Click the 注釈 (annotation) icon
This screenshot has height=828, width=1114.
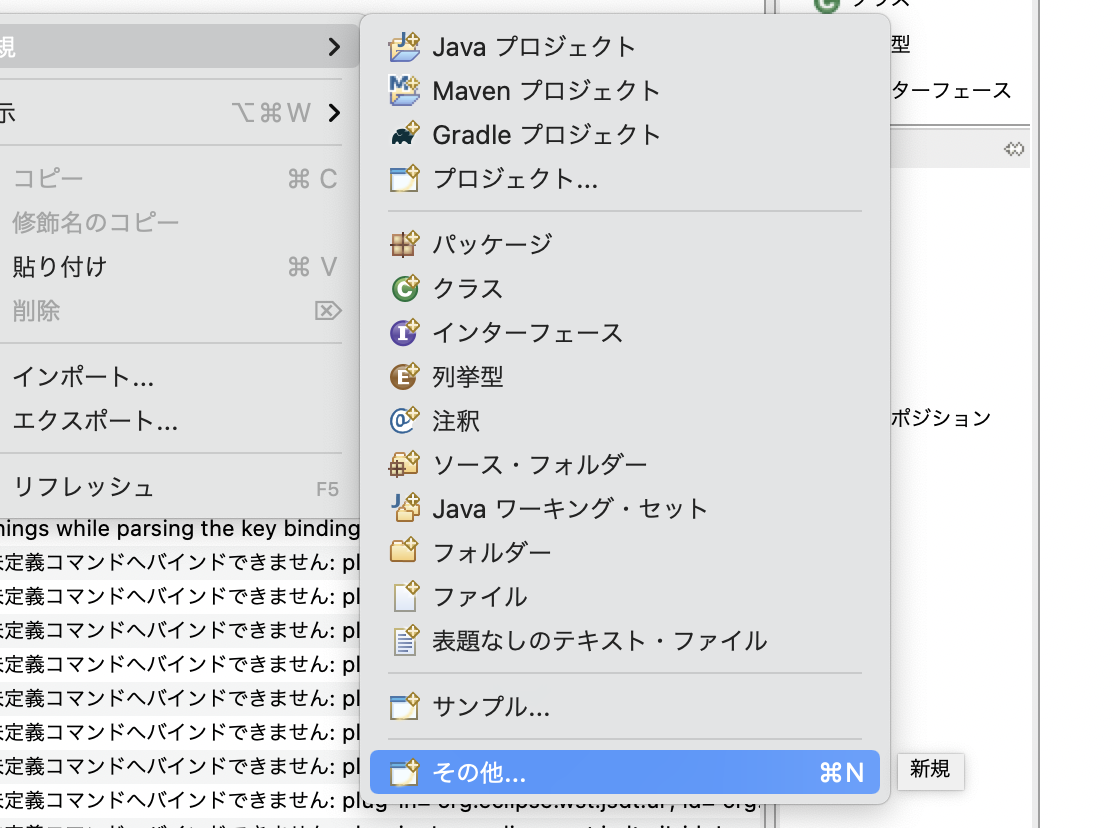click(x=406, y=420)
